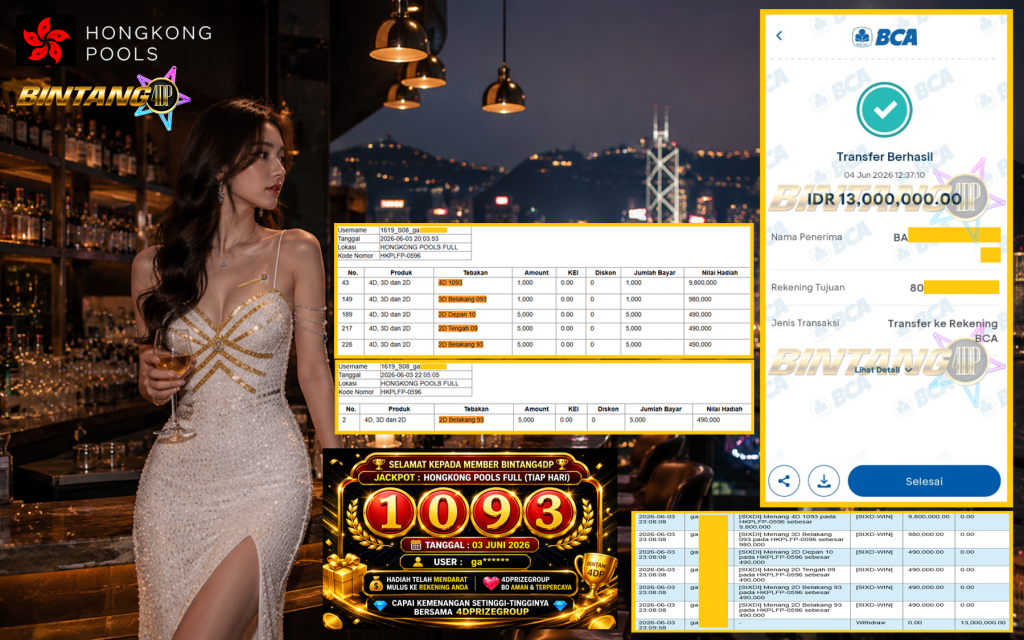Click the 'Jenis Transaksi' label
Screen dimensions: 1024x640
805,323
